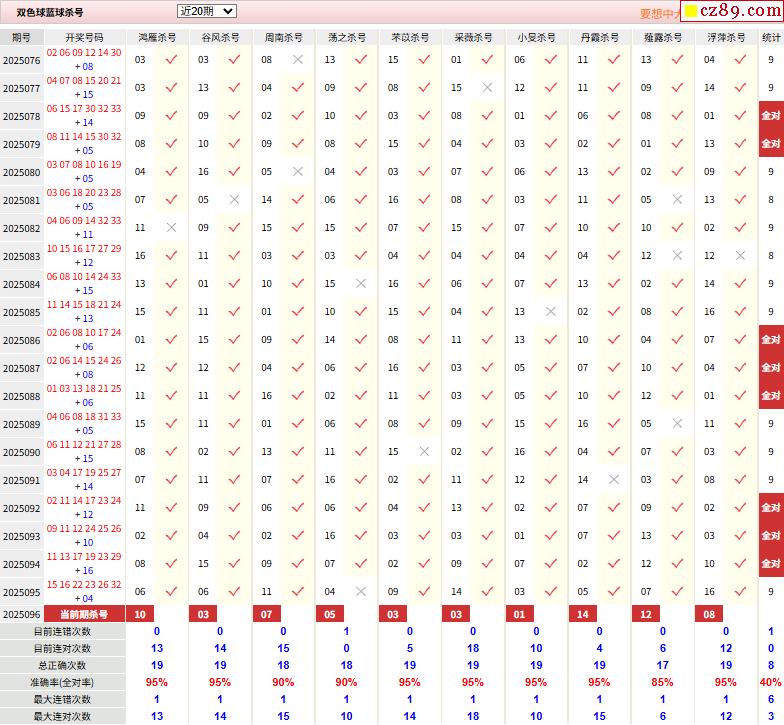Screen dimensions: 784x725
Task: Click 周南杀号 check mark in row 2025092
Action: [x=298, y=508]
